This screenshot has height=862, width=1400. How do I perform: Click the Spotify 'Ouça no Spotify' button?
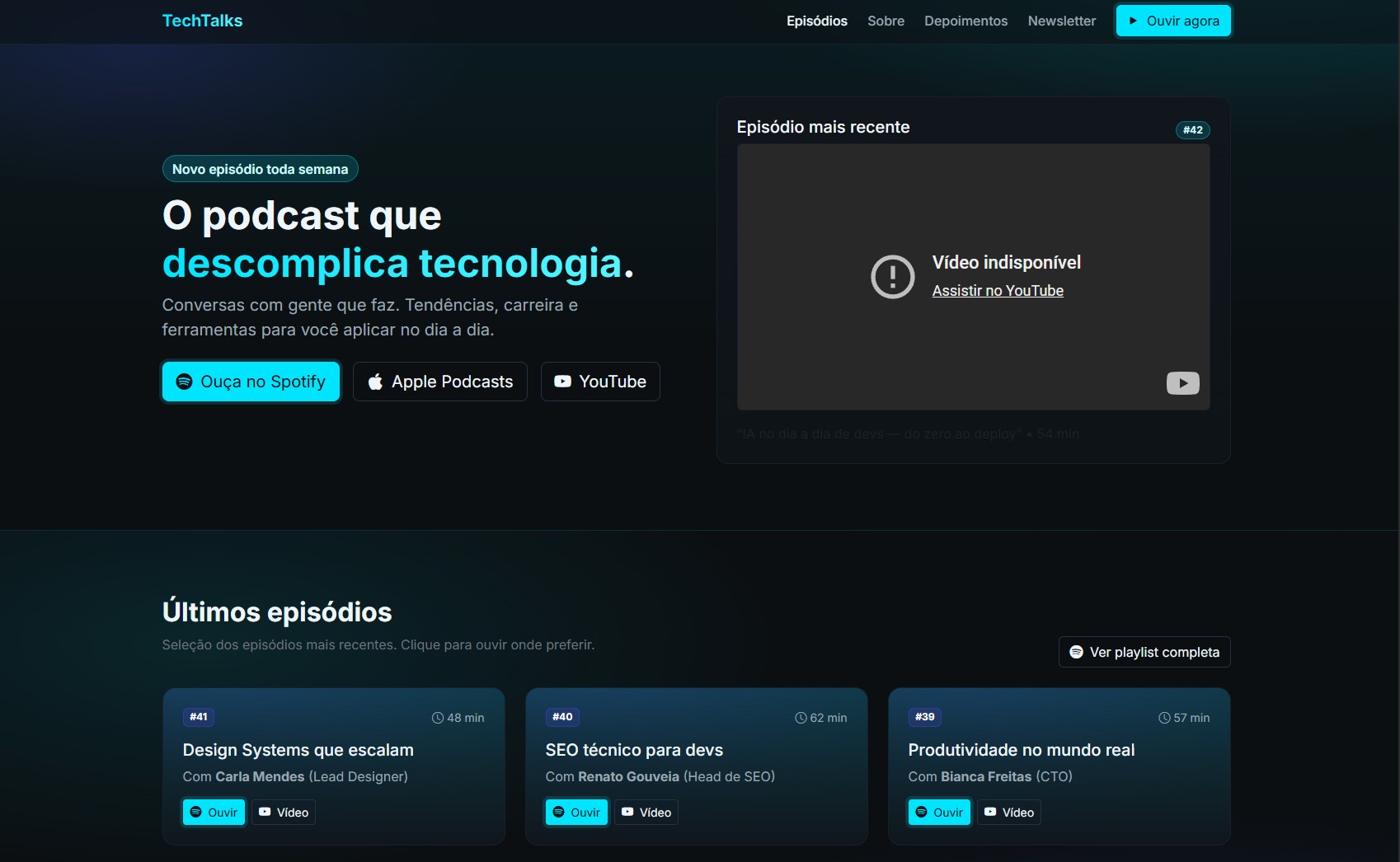(251, 382)
